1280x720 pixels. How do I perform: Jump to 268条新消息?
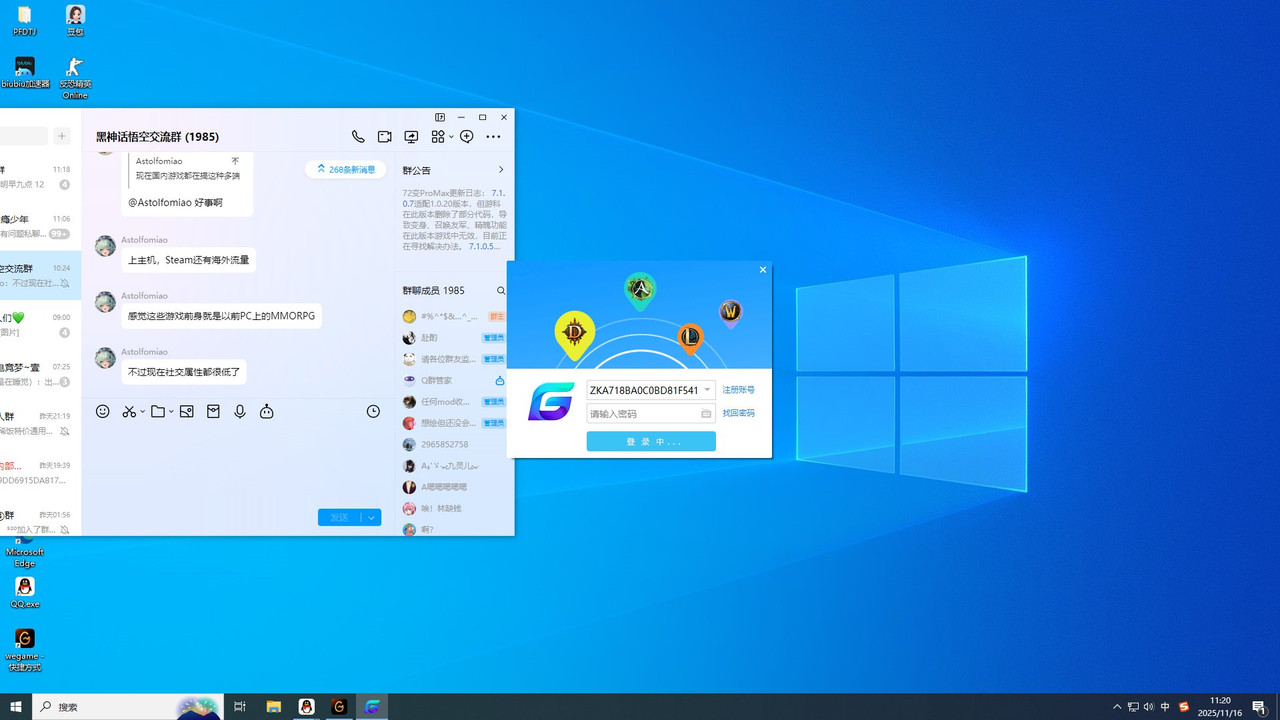click(346, 169)
